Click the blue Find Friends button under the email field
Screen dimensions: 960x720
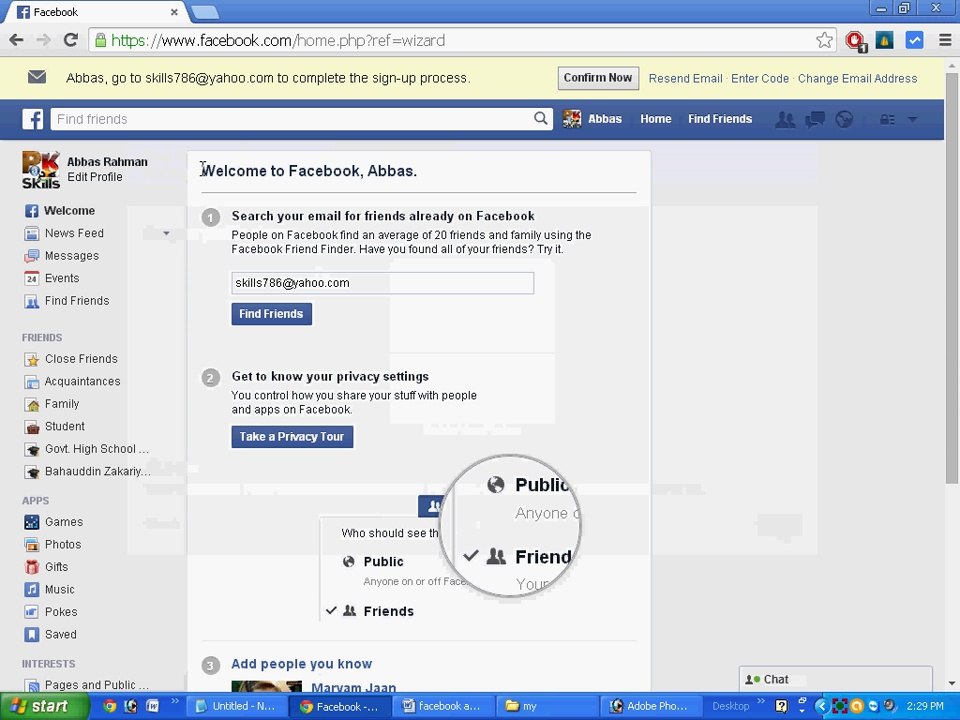[271, 314]
